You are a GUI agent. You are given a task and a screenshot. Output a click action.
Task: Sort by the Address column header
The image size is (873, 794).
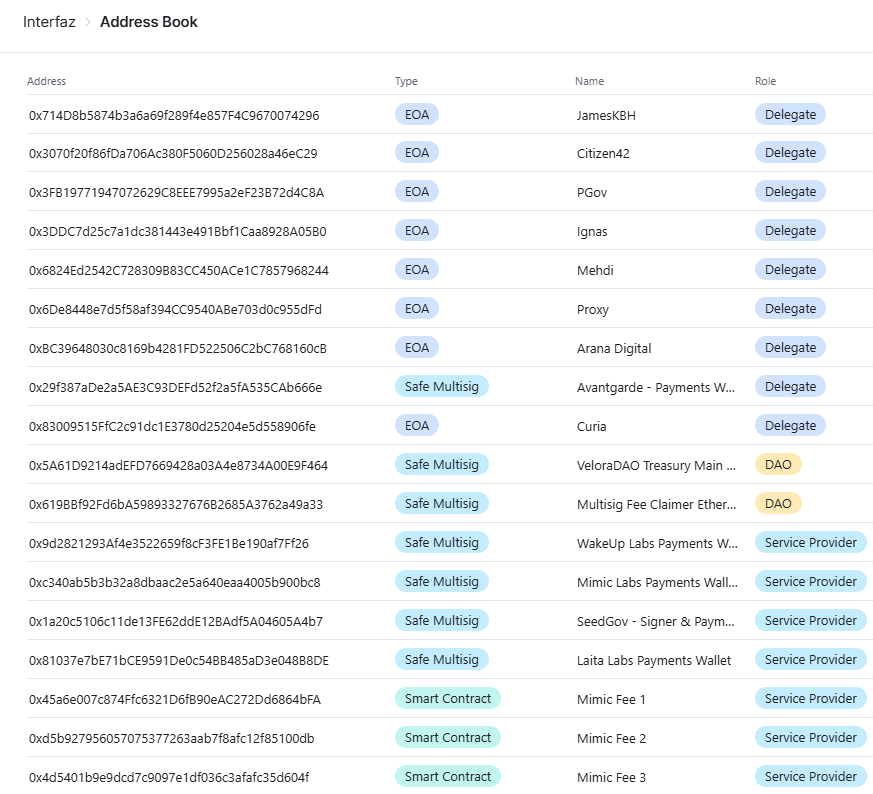(x=47, y=81)
